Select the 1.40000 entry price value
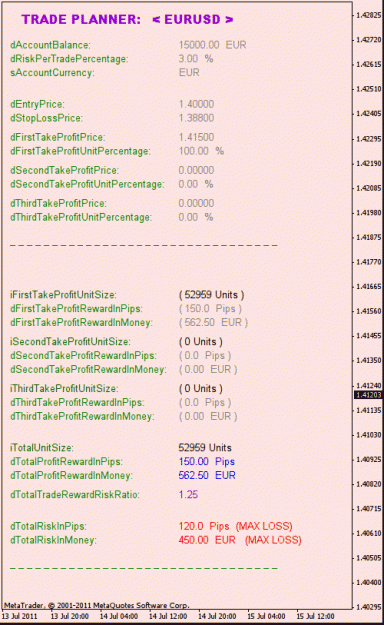 (196, 104)
